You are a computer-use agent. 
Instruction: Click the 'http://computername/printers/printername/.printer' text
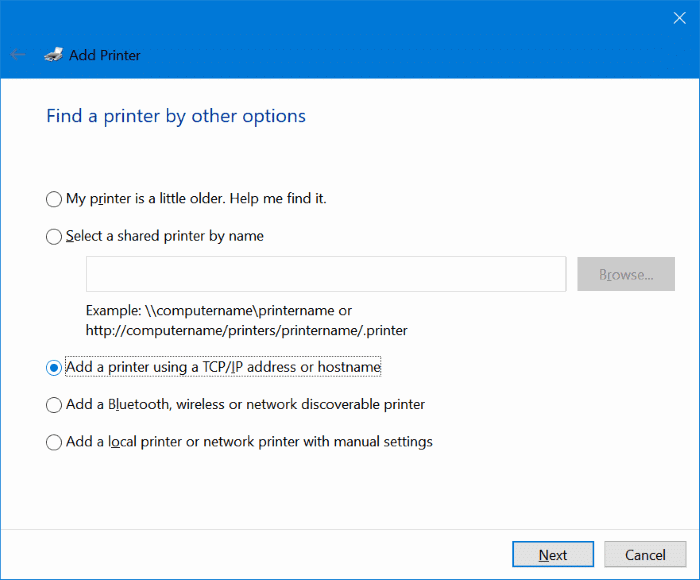[246, 330]
